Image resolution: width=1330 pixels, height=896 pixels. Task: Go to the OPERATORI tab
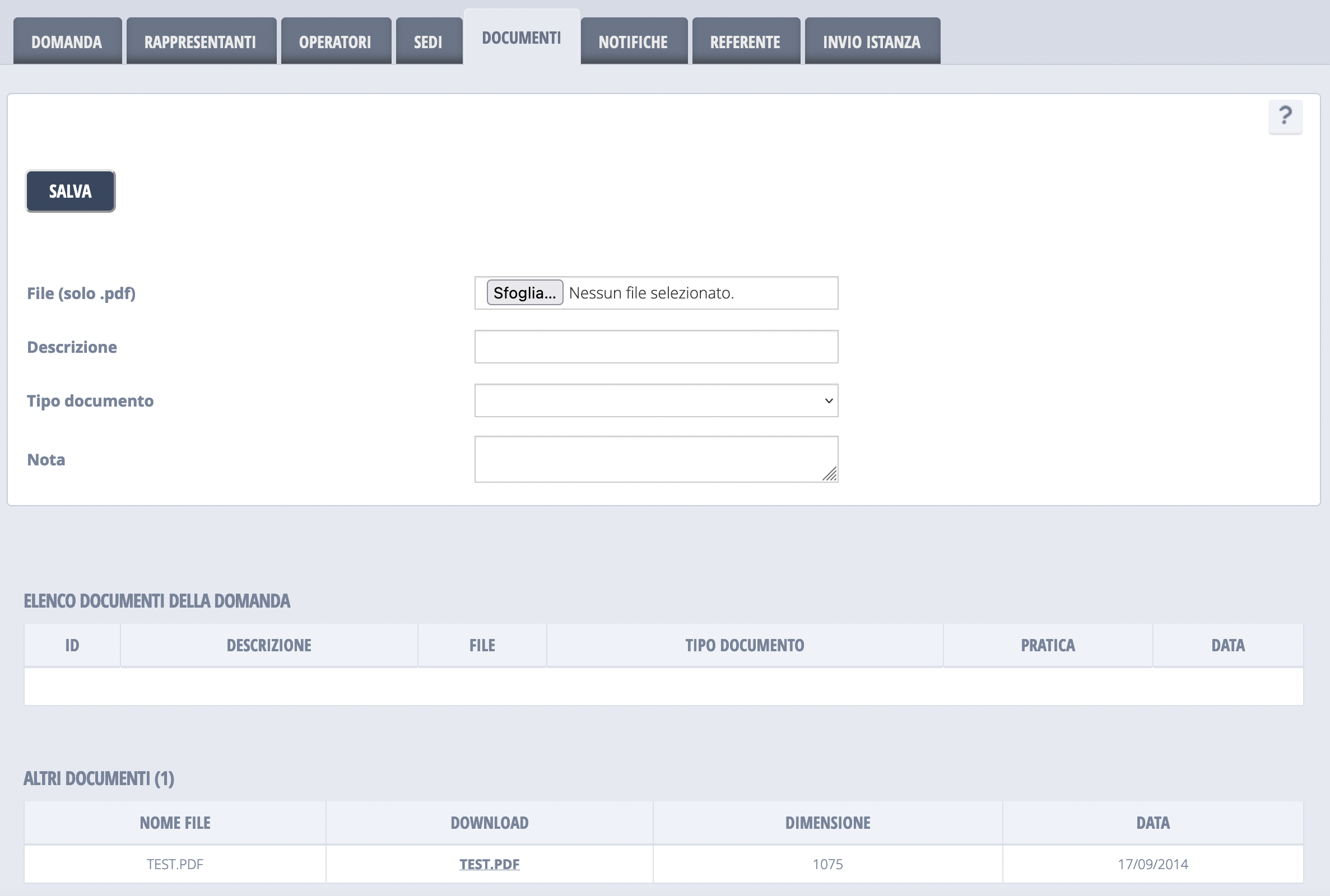click(x=336, y=41)
